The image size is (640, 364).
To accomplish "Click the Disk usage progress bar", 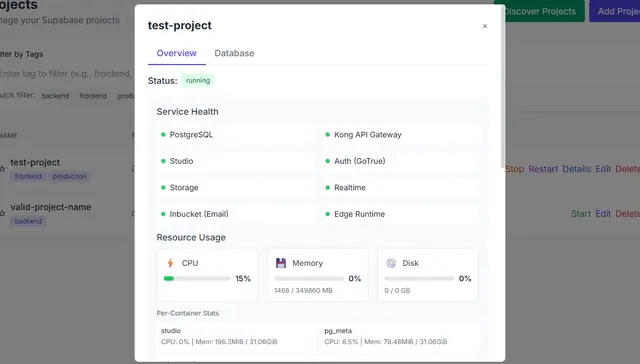I will 419,279.
